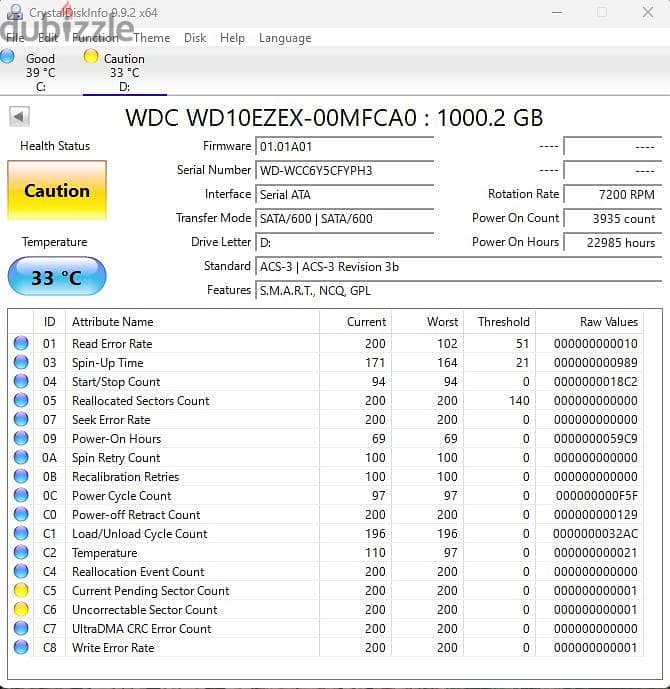Click the ID column header

point(50,322)
